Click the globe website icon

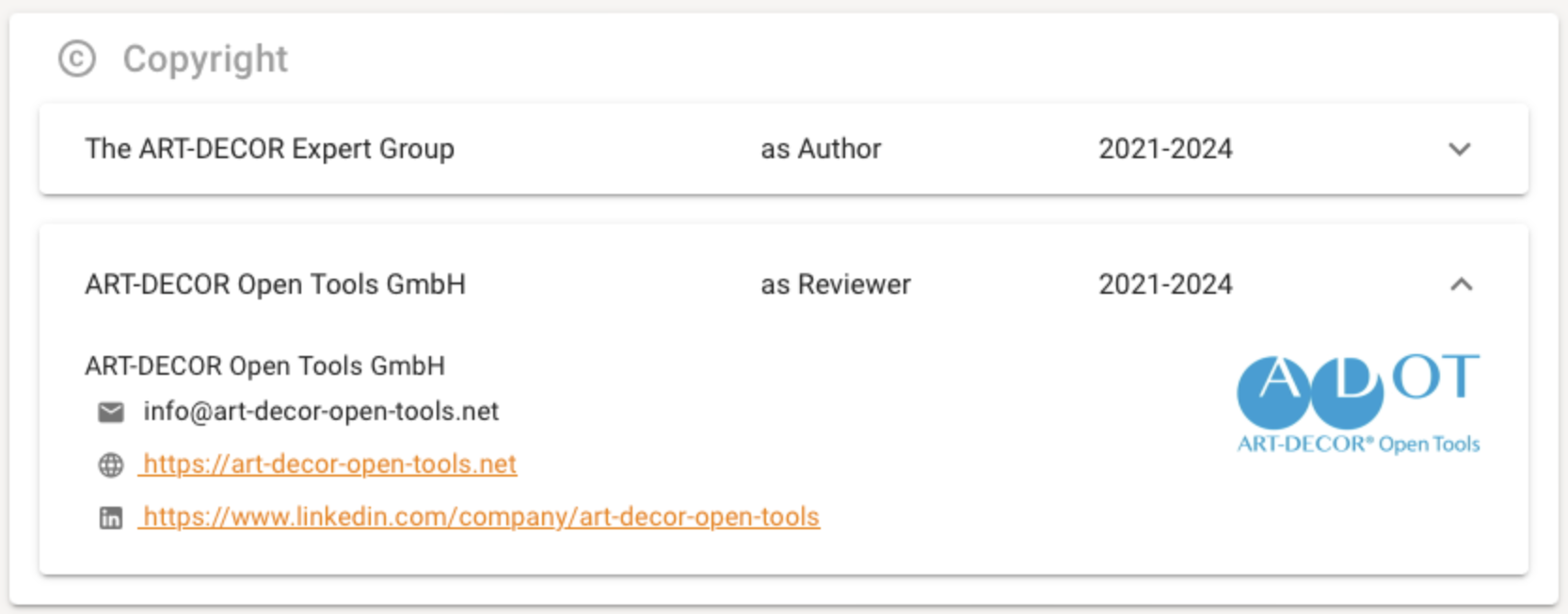pyautogui.click(x=111, y=464)
